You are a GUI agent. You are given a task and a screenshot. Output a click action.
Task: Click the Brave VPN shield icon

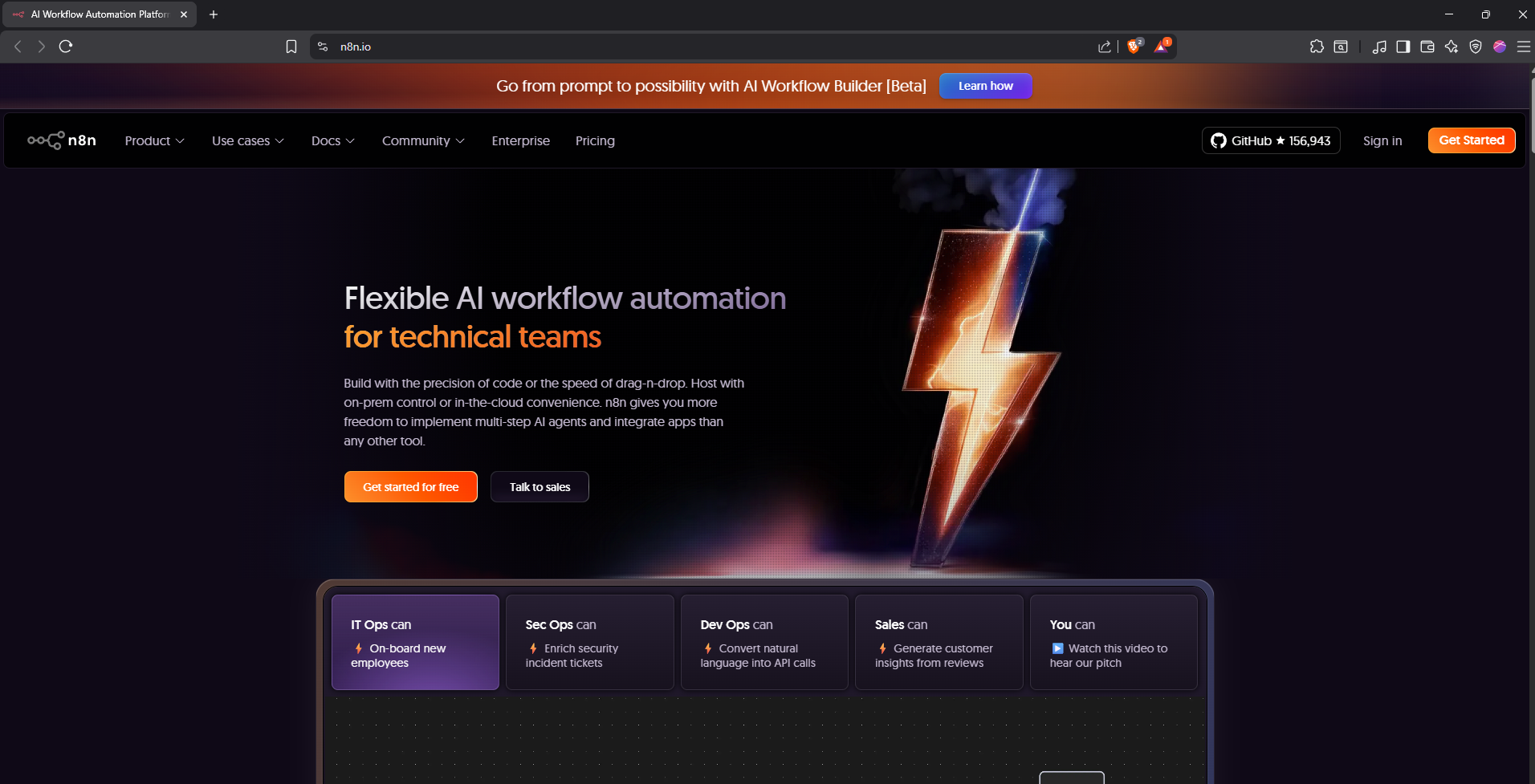1476,47
